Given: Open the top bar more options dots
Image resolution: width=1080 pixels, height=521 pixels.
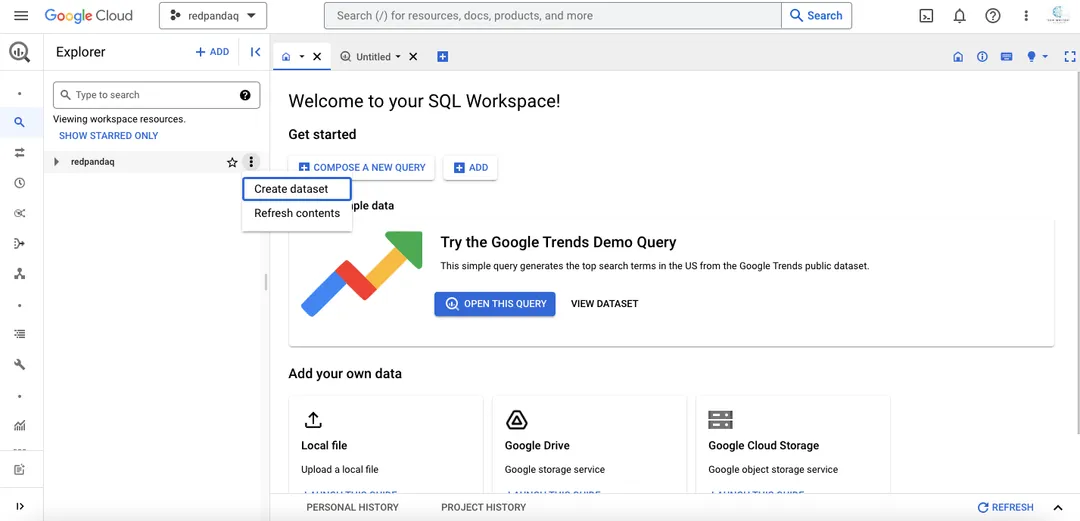Looking at the screenshot, I should tap(1026, 16).
